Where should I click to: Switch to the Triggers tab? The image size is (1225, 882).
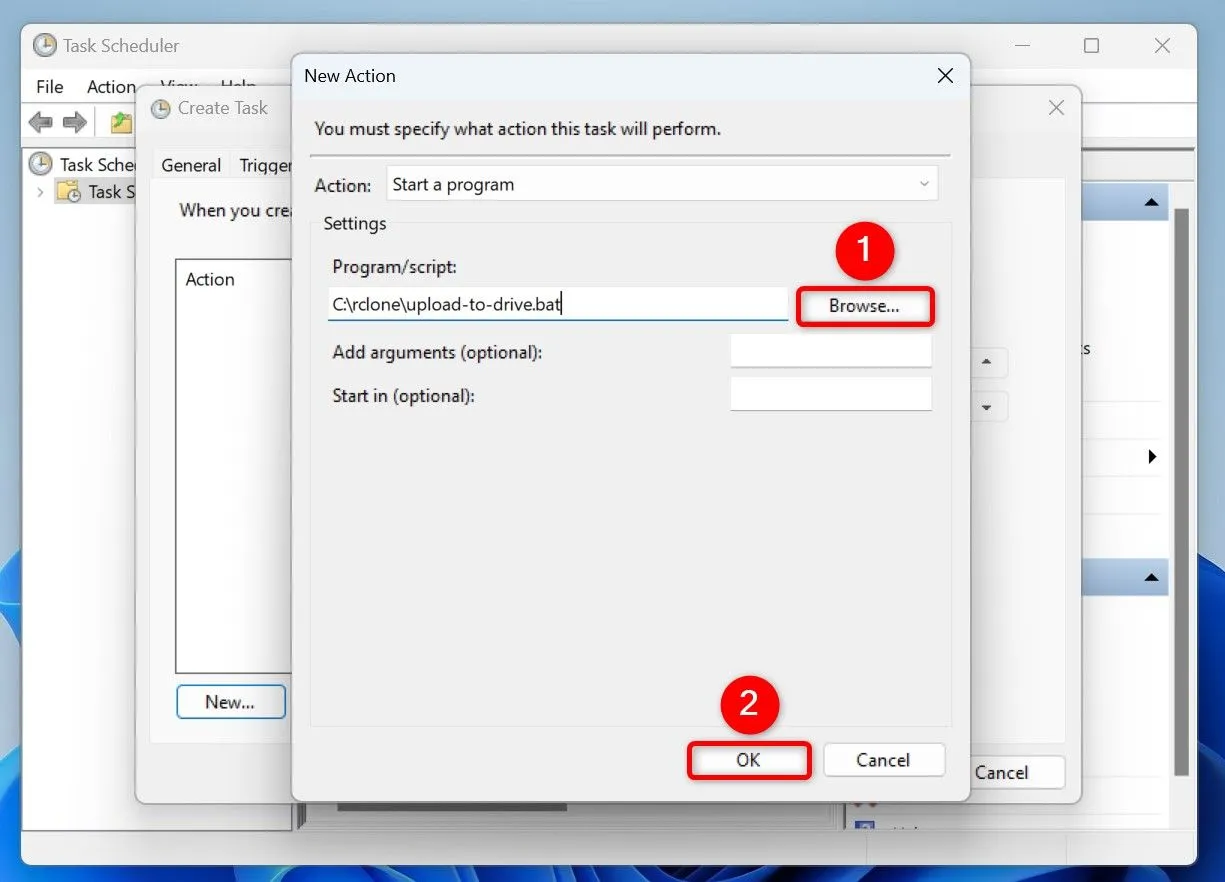[x=267, y=165]
